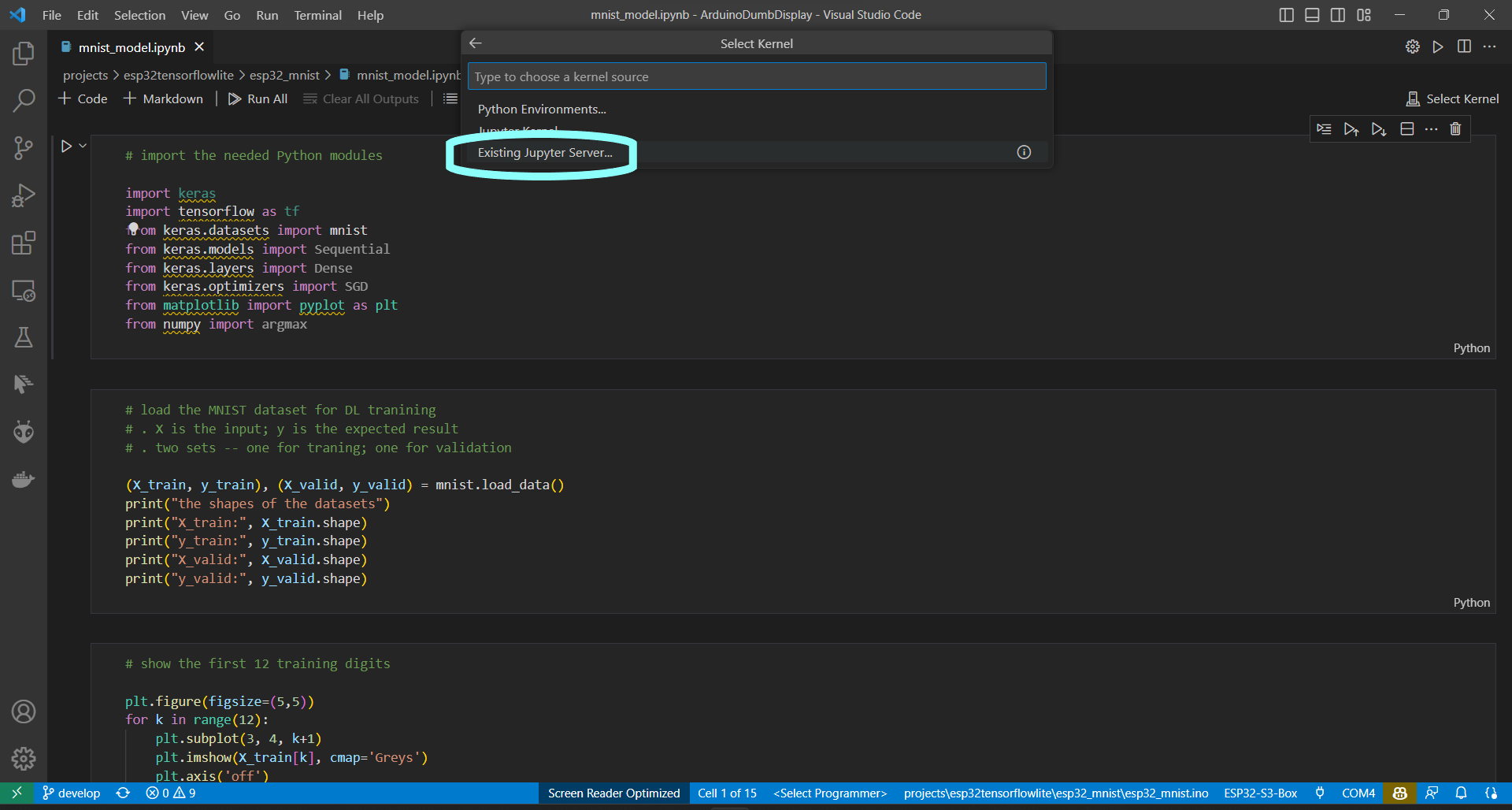Image resolution: width=1512 pixels, height=810 pixels.
Task: Split the cell using the split icon
Action: (1407, 128)
